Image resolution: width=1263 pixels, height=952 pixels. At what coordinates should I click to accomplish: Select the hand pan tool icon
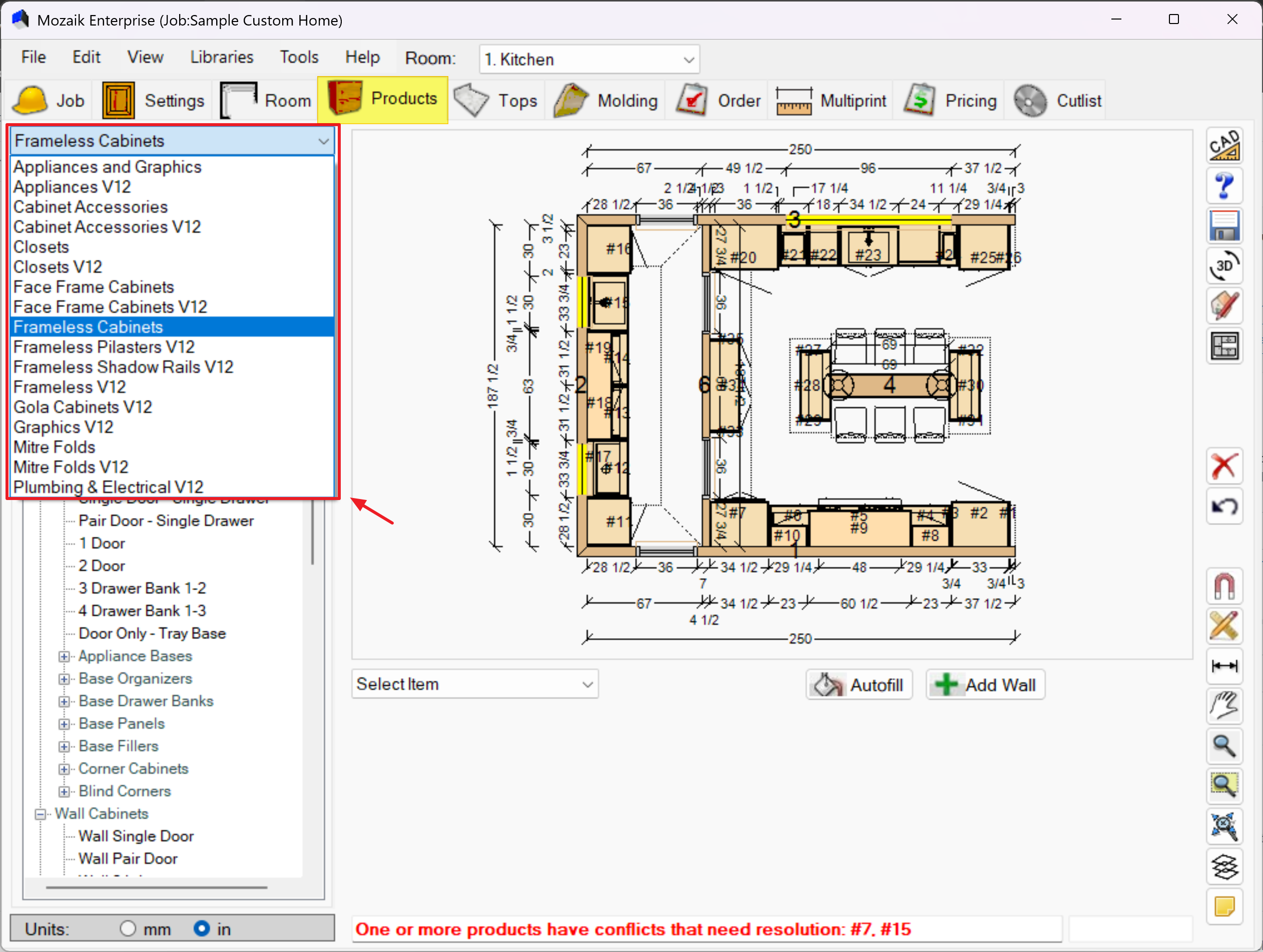point(1224,706)
